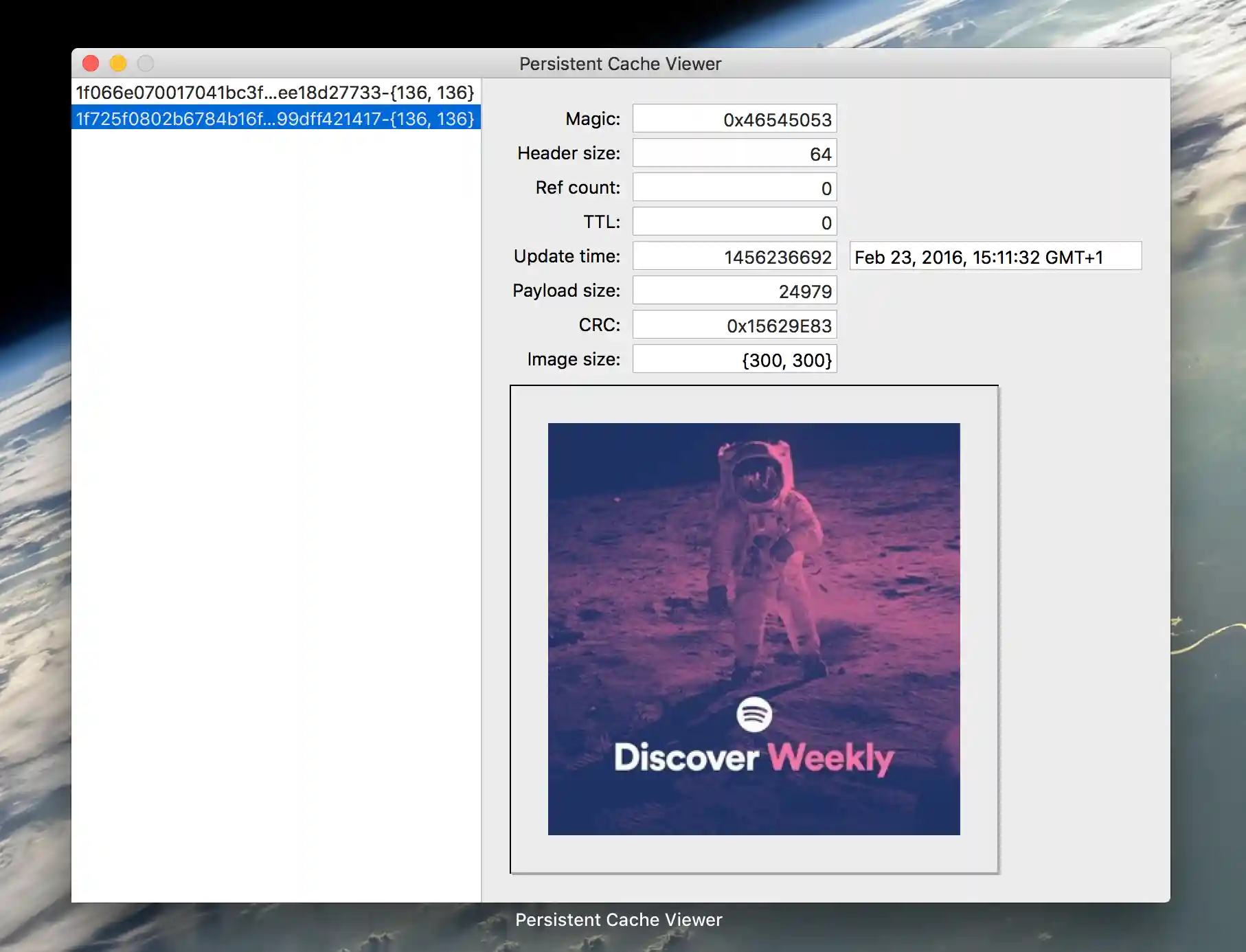1246x952 pixels.
Task: Click the Magic value field 0x46545053
Action: pyautogui.click(x=734, y=120)
